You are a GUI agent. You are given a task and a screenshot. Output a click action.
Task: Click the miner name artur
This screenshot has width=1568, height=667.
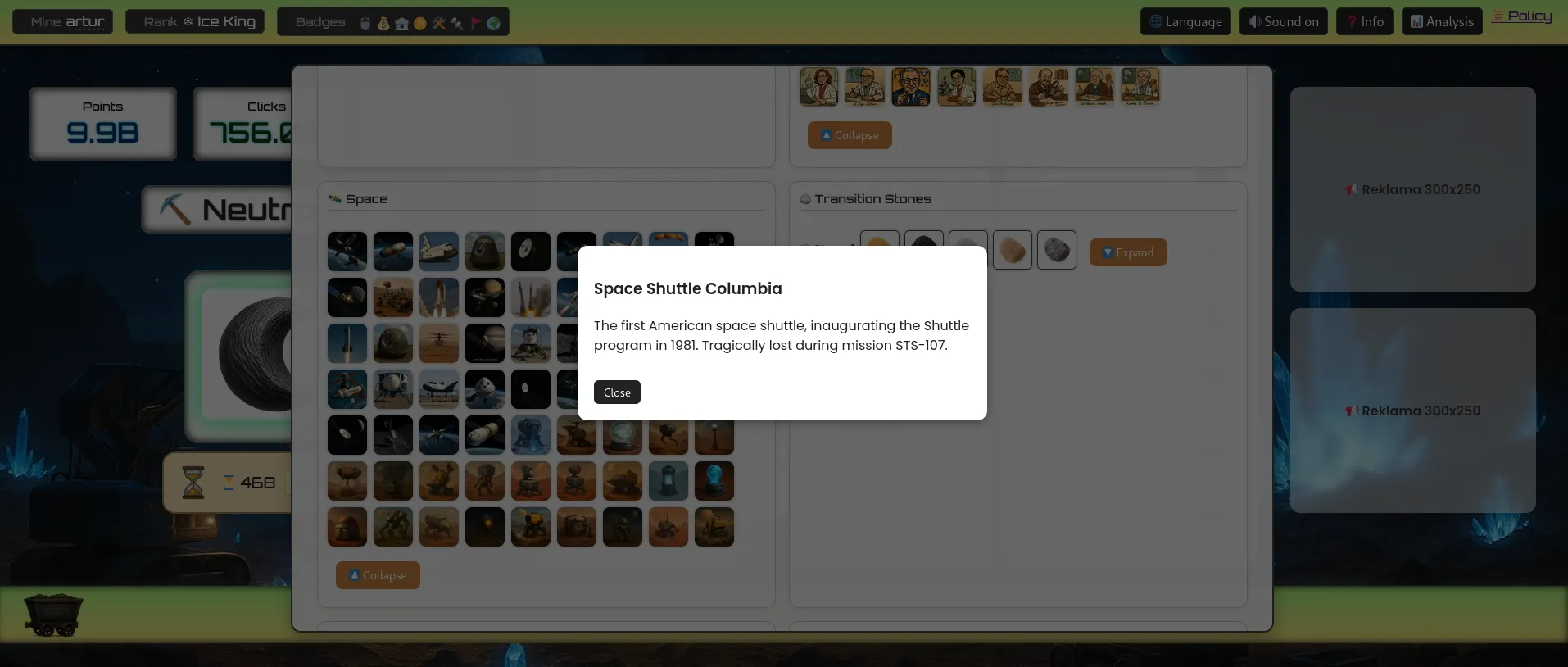click(x=84, y=22)
